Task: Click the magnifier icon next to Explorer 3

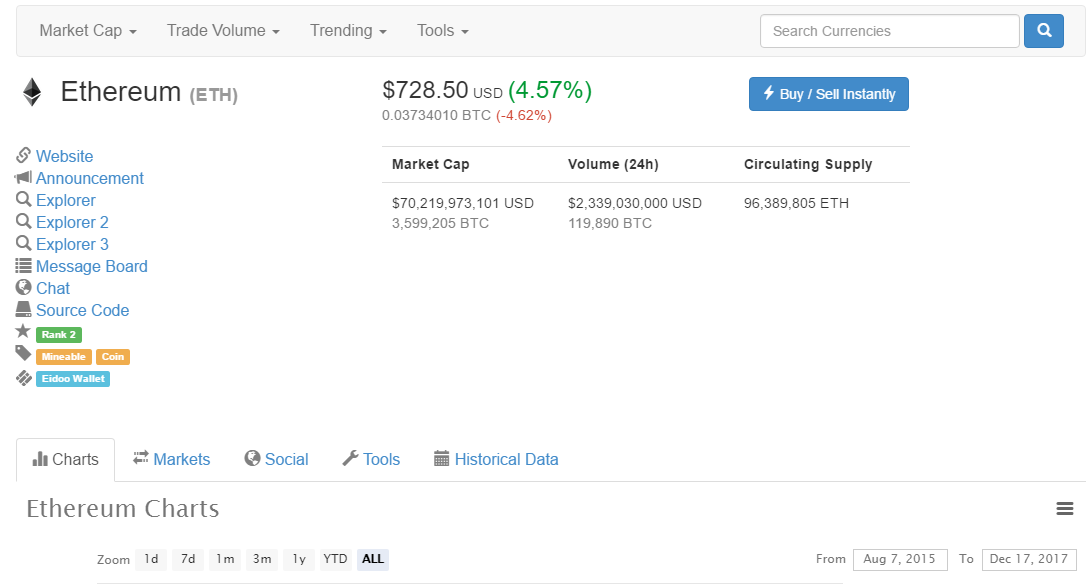Action: tap(24, 243)
